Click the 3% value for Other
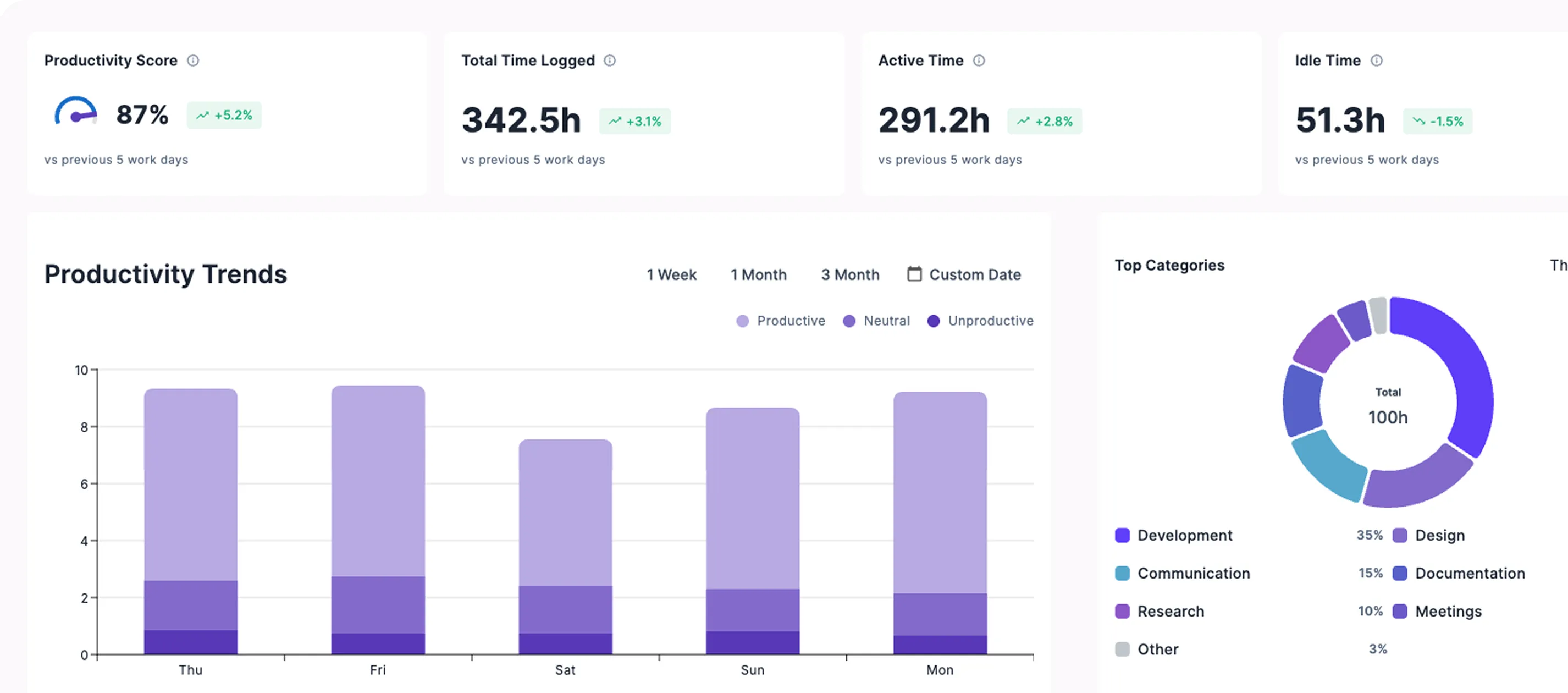 pos(1378,649)
